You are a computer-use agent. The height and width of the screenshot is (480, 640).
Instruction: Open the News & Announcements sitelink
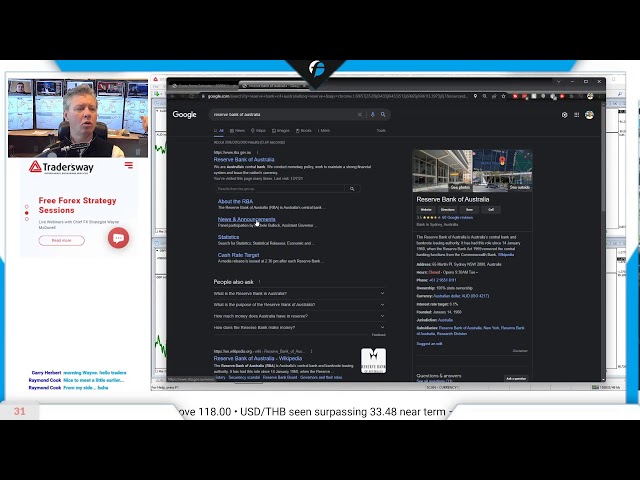pyautogui.click(x=246, y=219)
